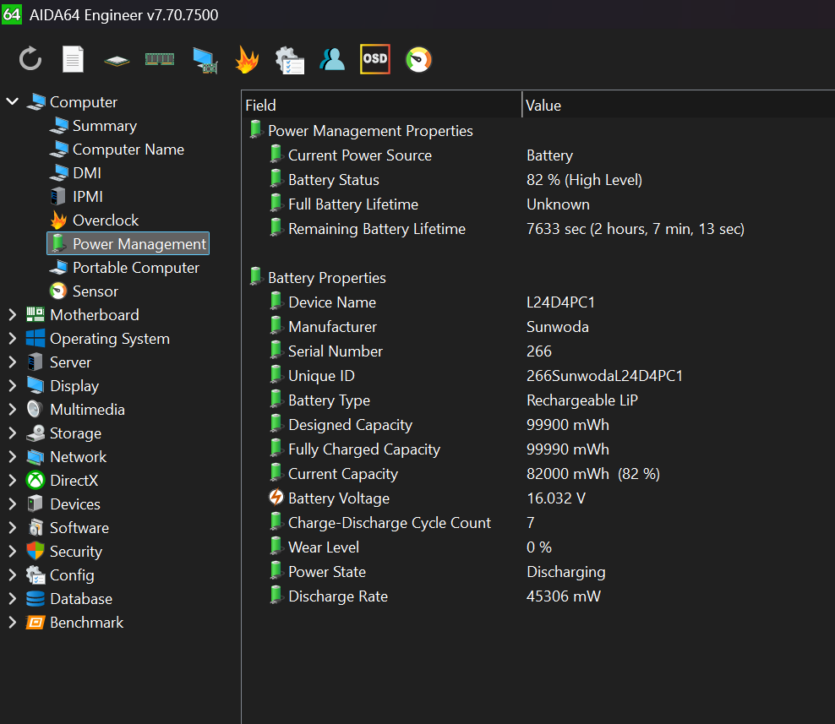Viewport: 835px width, 724px height.
Task: Expand the Config tree node
Action: coord(12,575)
